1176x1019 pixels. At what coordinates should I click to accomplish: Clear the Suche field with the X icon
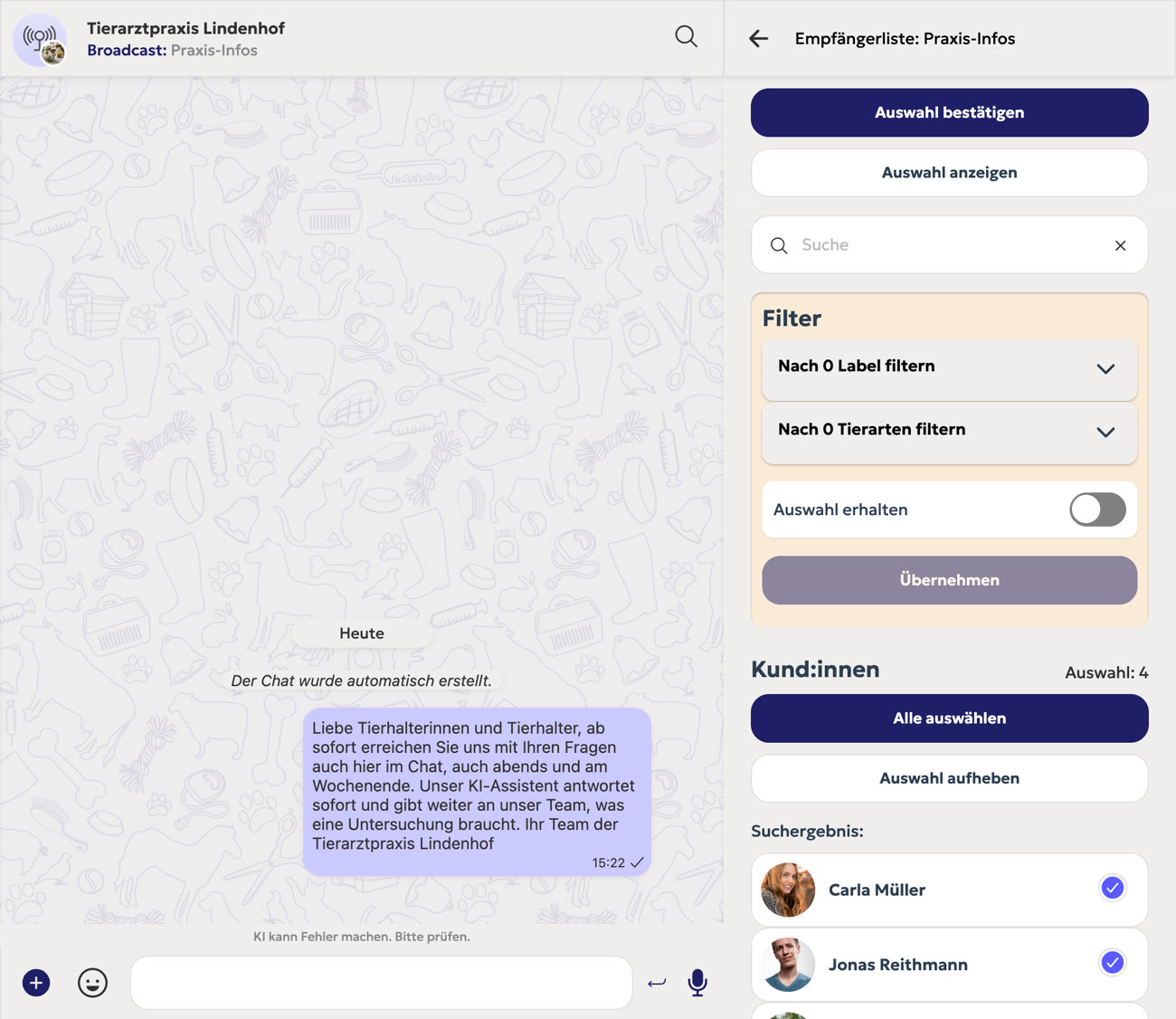click(1120, 245)
